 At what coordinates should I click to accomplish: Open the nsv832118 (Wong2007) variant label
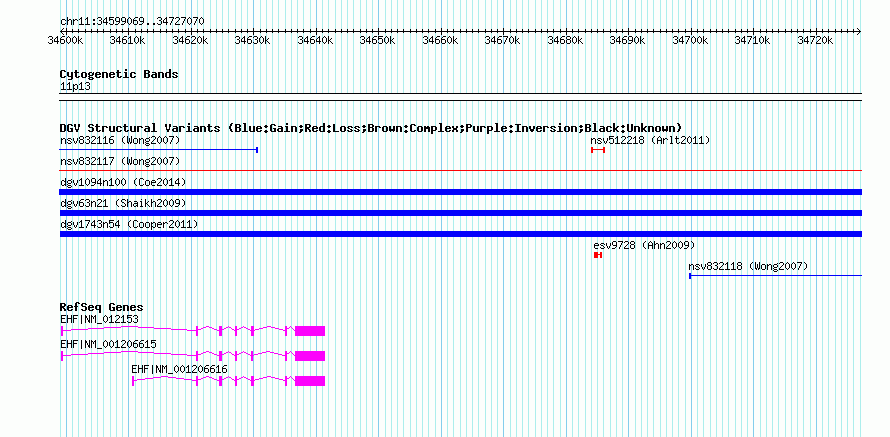(748, 266)
